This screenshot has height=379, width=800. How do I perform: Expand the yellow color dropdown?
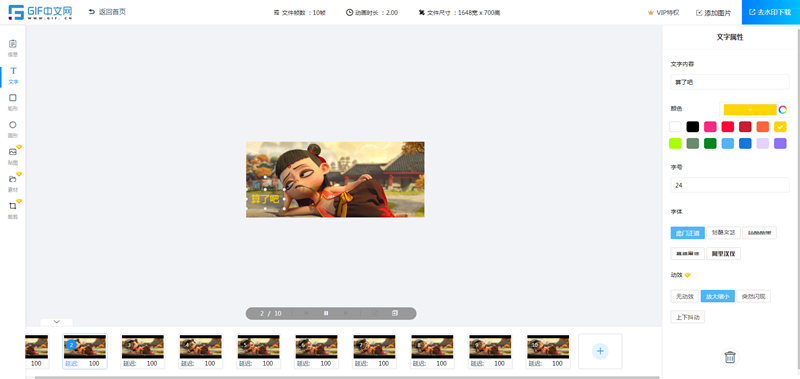point(750,110)
